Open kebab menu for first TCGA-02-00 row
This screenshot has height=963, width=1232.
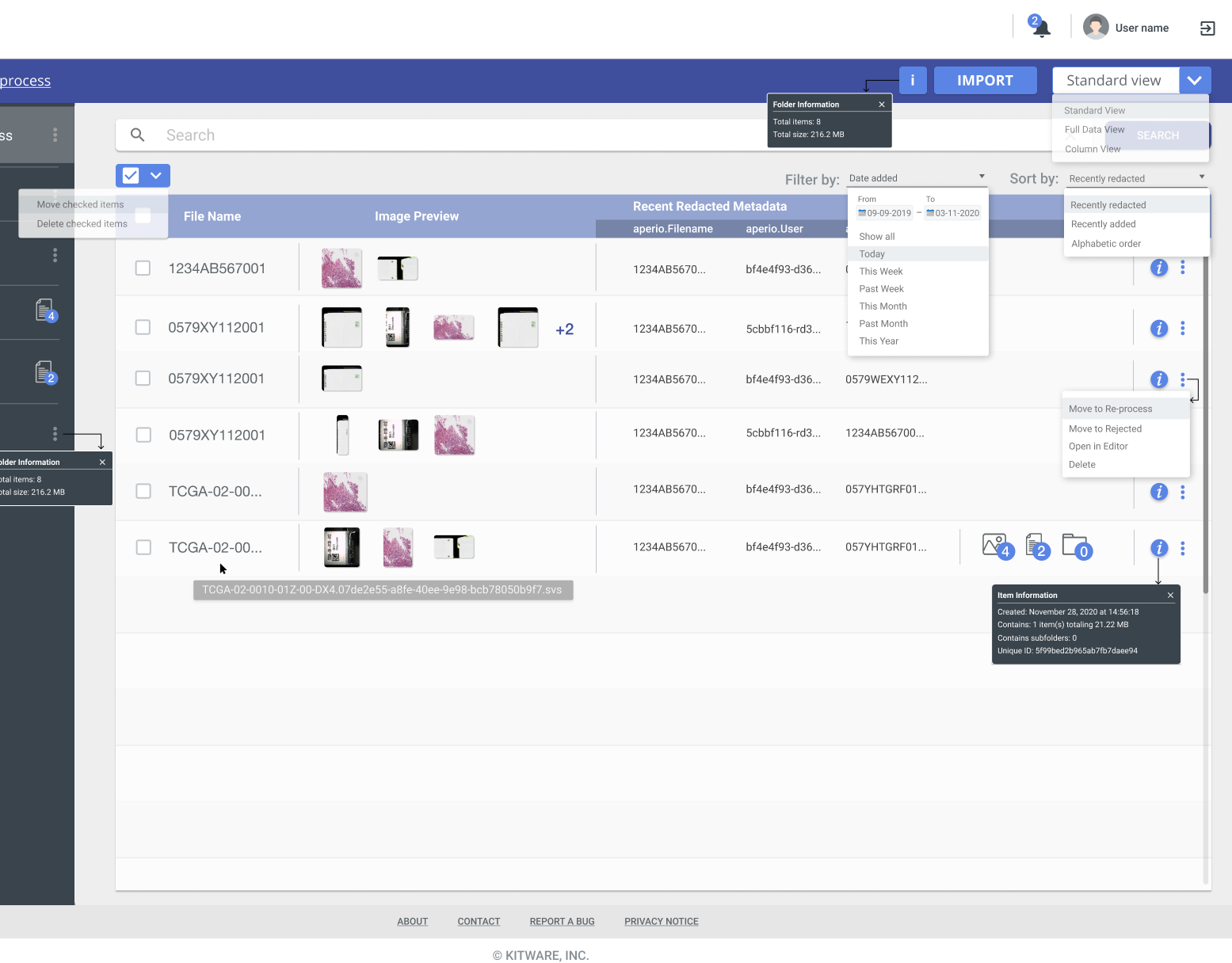pos(1183,492)
